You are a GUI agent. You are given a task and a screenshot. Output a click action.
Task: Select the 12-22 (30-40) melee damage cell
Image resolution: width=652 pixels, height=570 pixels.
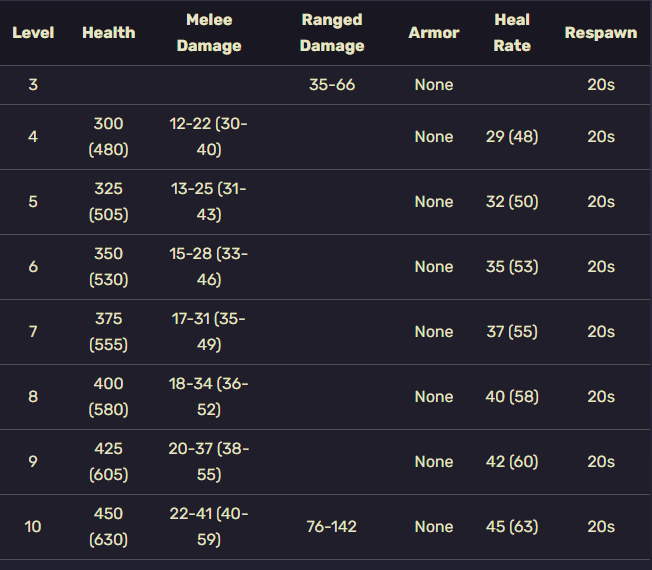(209, 137)
